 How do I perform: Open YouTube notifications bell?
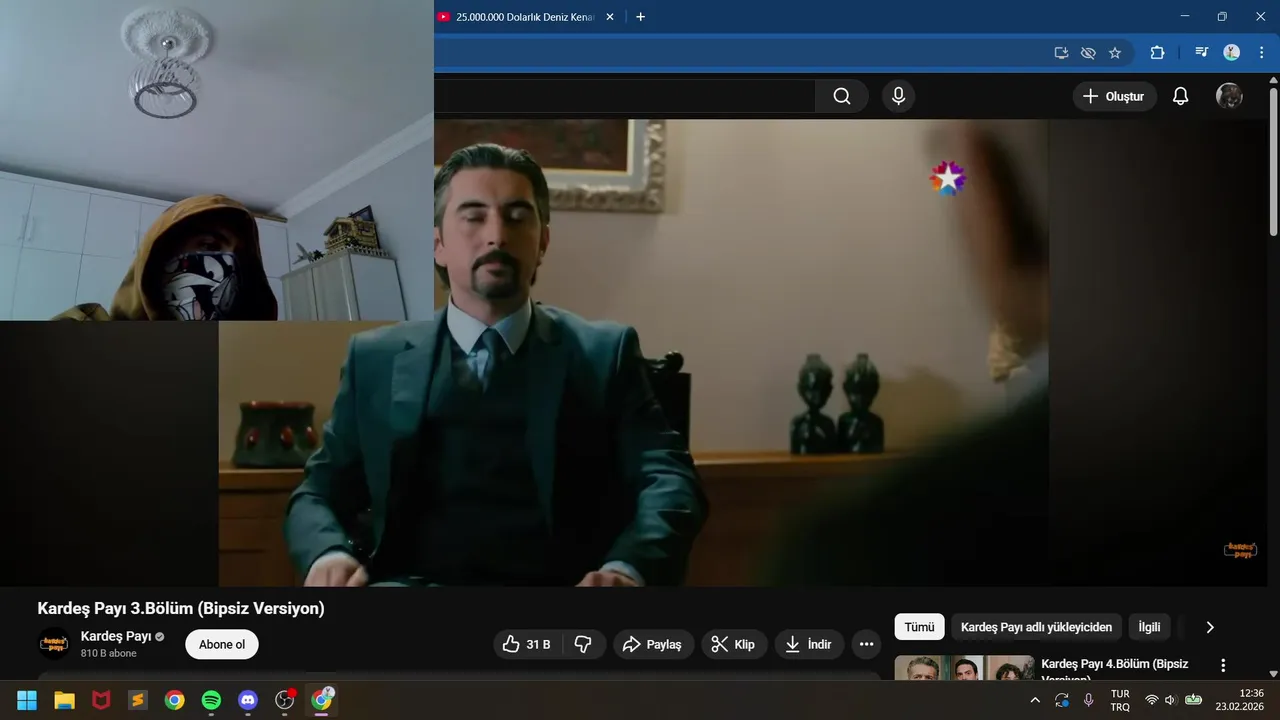pos(1180,96)
